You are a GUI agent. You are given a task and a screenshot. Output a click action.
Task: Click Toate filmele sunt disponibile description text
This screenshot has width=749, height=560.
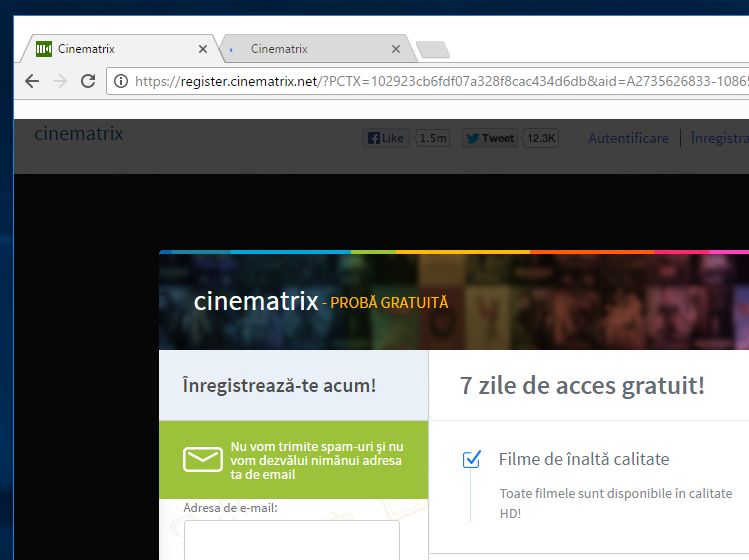[616, 503]
